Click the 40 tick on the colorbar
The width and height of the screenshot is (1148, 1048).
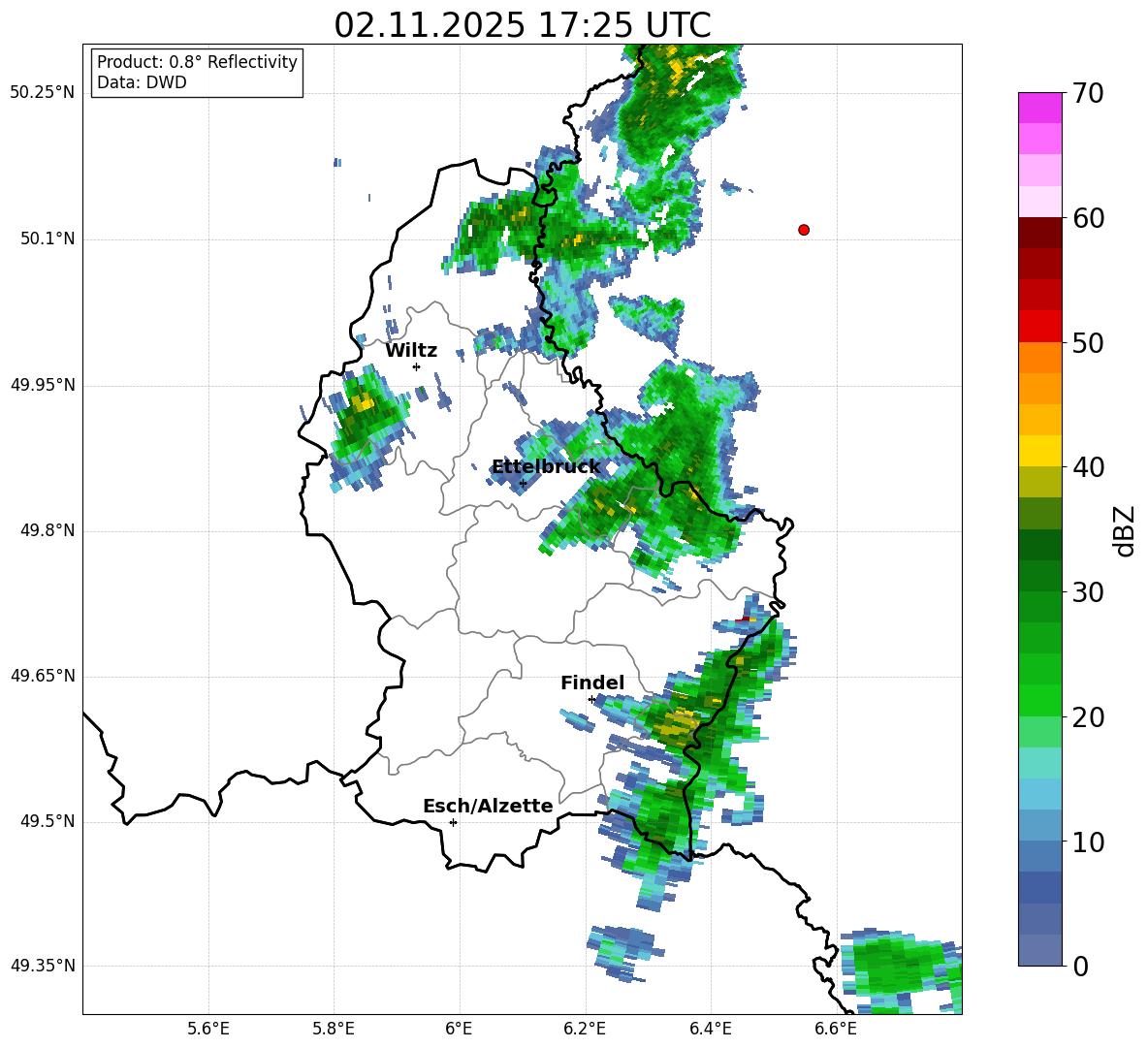tap(1087, 467)
